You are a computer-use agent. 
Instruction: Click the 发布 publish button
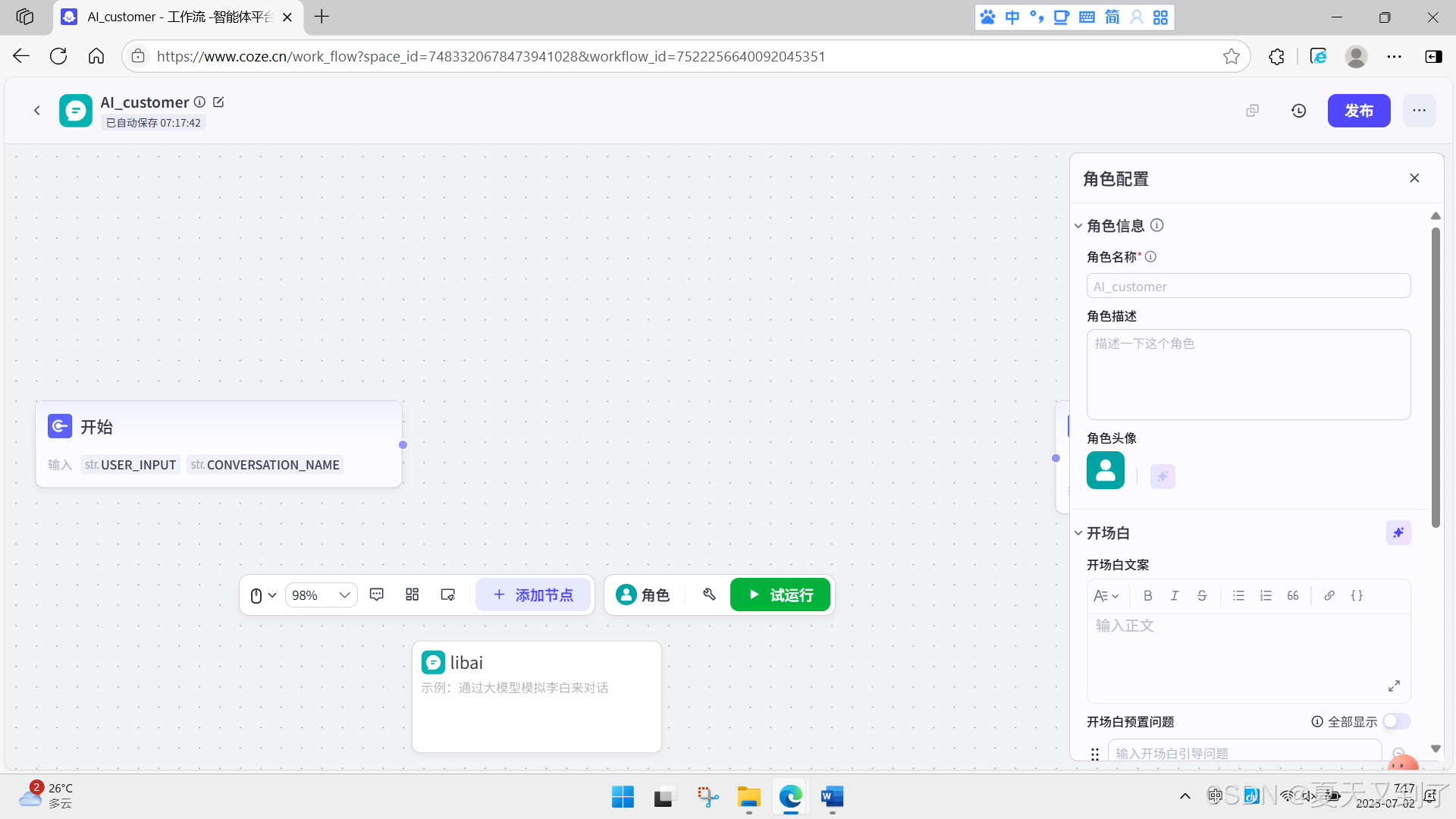pyautogui.click(x=1358, y=111)
